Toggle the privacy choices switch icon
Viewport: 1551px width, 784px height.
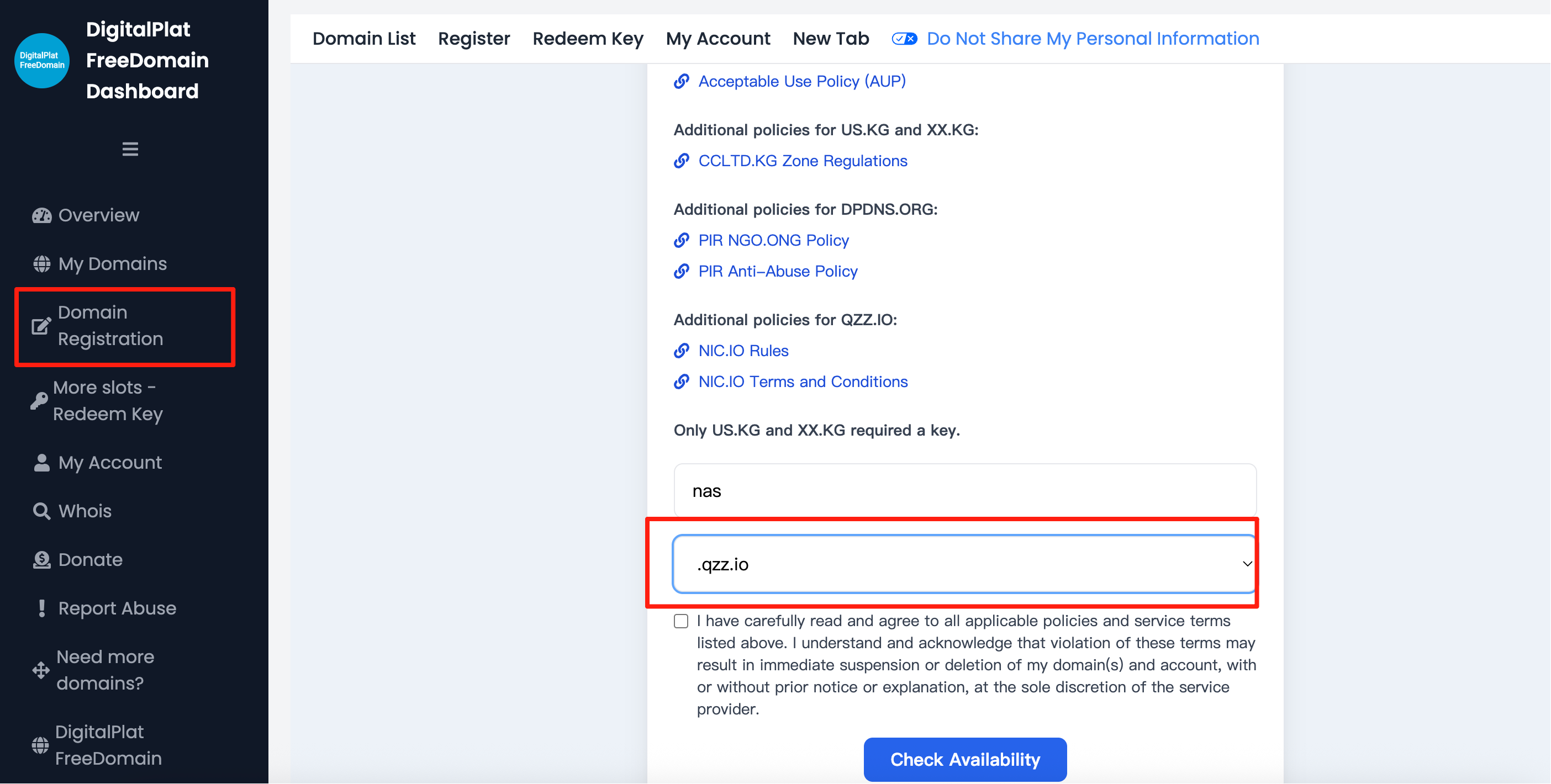(x=904, y=39)
